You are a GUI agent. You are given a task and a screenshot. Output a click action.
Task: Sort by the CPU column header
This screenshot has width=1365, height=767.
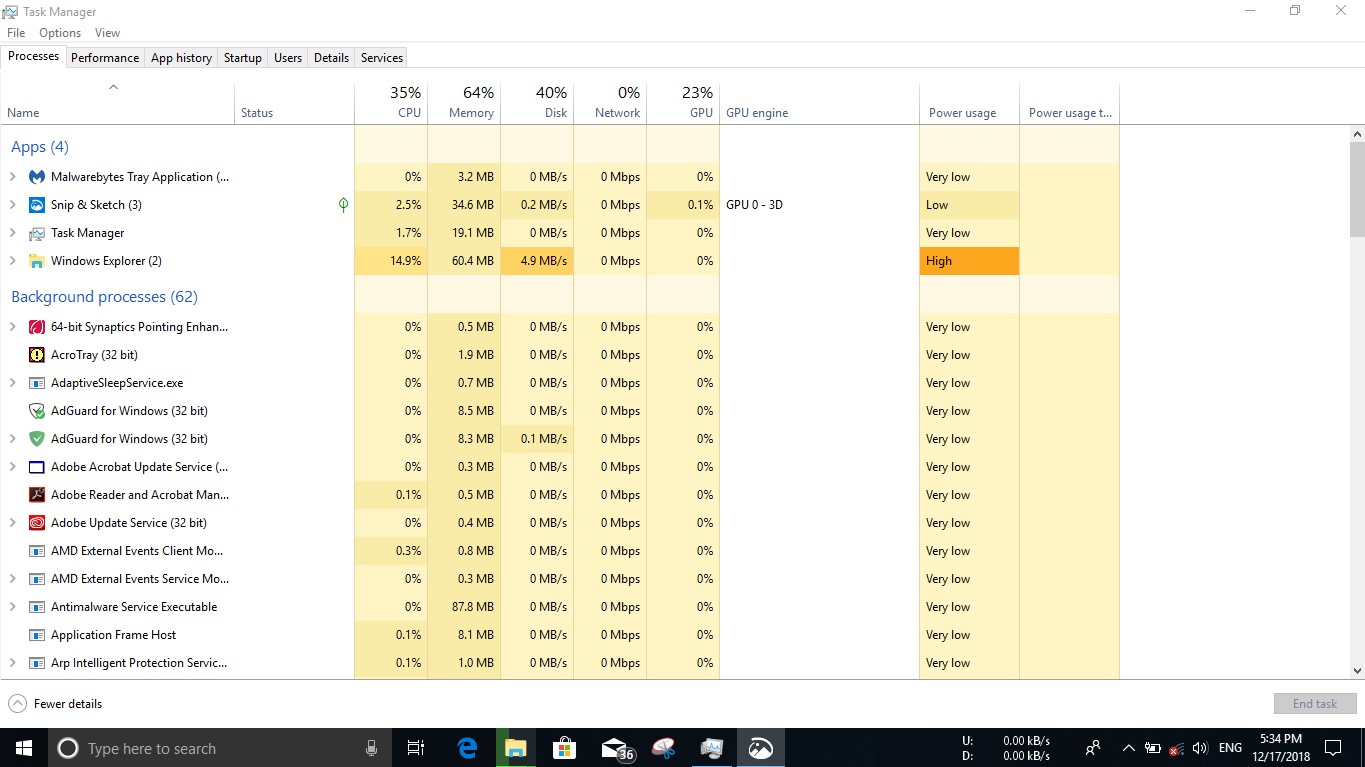(391, 102)
